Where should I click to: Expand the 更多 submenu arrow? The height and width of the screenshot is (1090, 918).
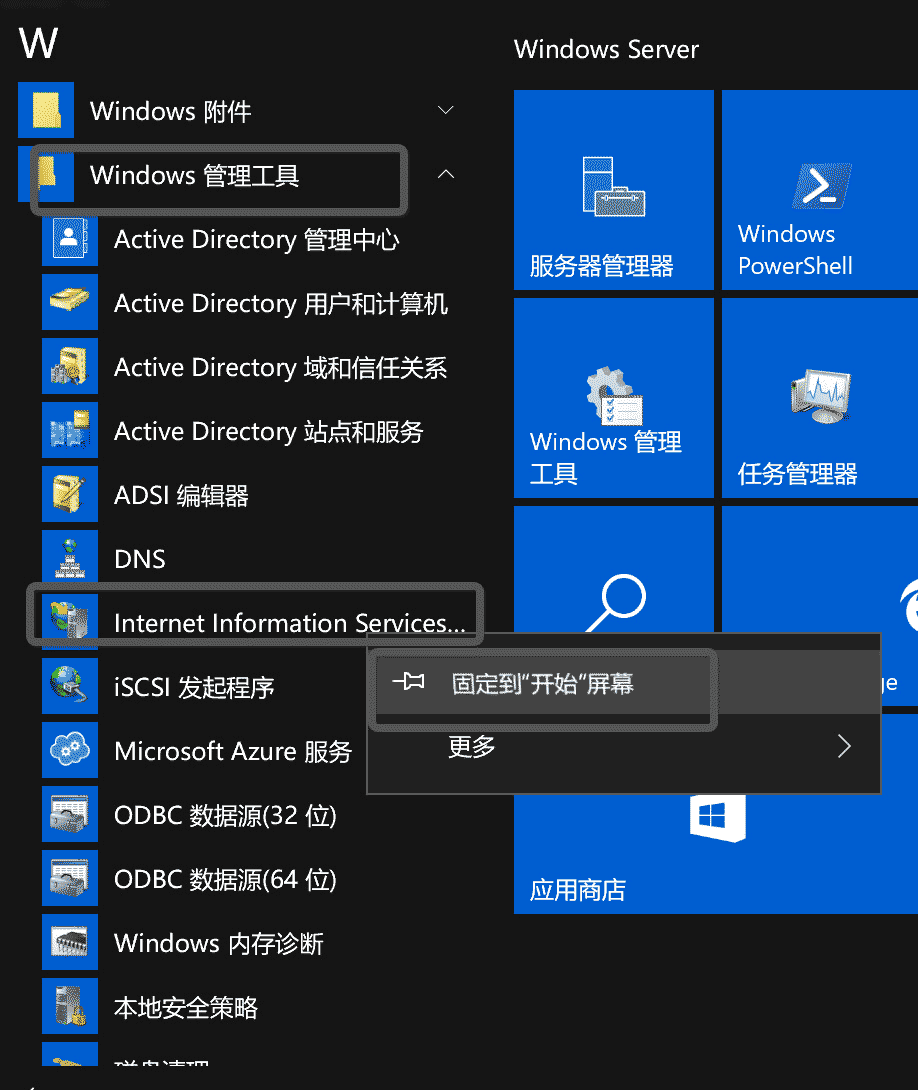pos(843,746)
